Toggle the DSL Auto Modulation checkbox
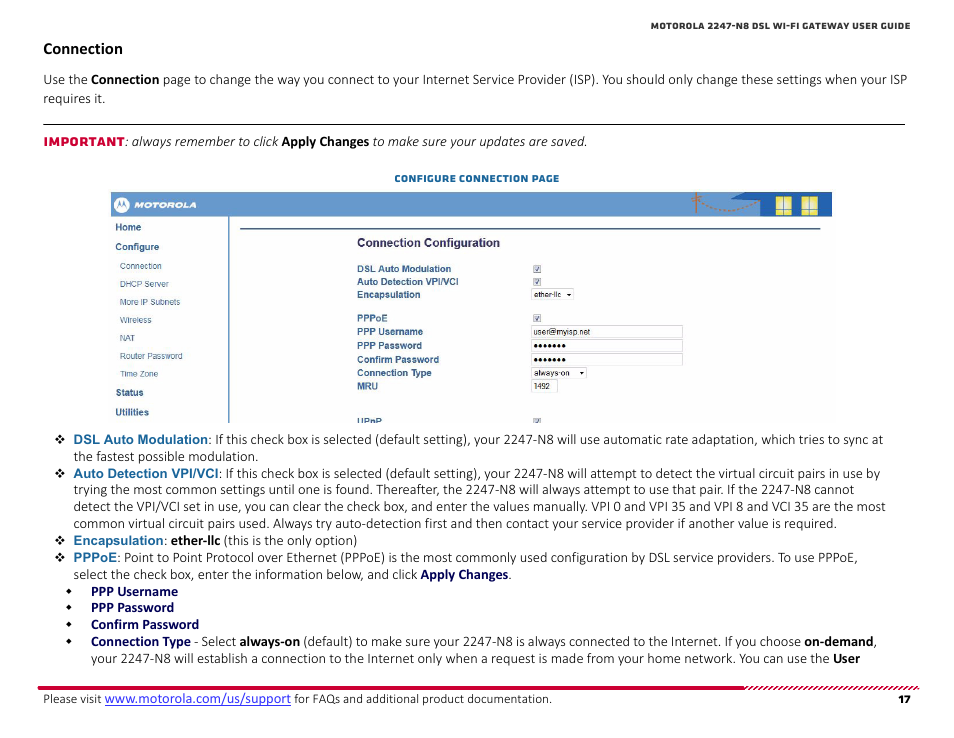Screen dimensions: 954x738 pyautogui.click(x=537, y=269)
